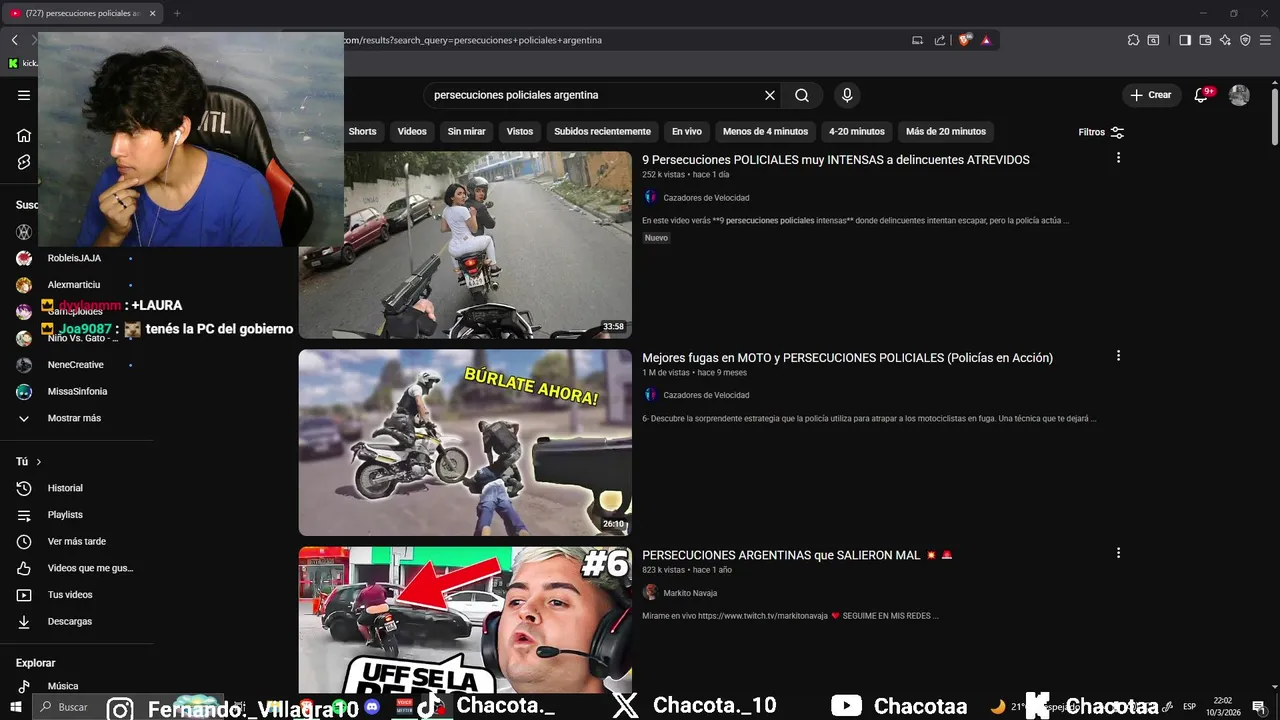Viewport: 1280px width, 720px height.
Task: Open title 9 Persecuciones POLICIALES muy INTENSAS
Action: tap(836, 160)
